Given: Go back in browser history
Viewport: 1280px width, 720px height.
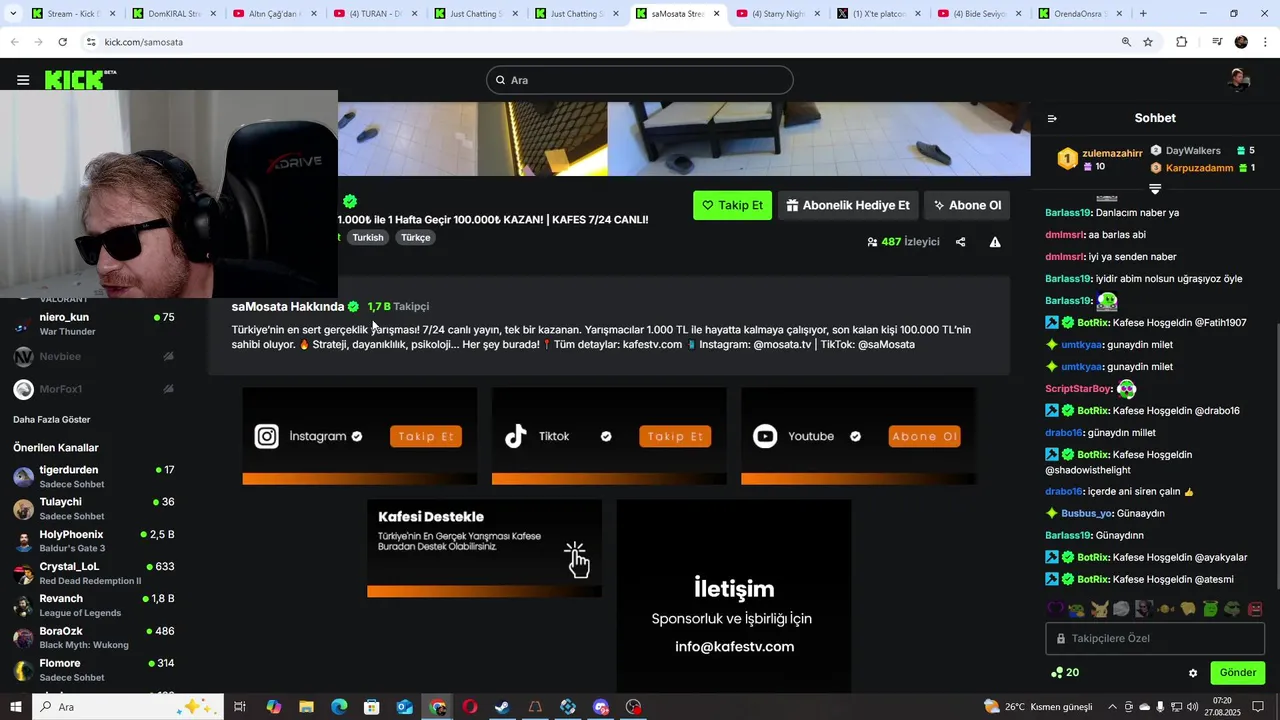Looking at the screenshot, I should coord(14,42).
